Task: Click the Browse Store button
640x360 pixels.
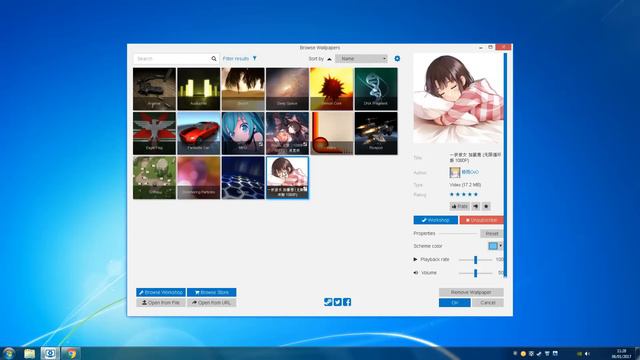Action: pyautogui.click(x=211, y=292)
